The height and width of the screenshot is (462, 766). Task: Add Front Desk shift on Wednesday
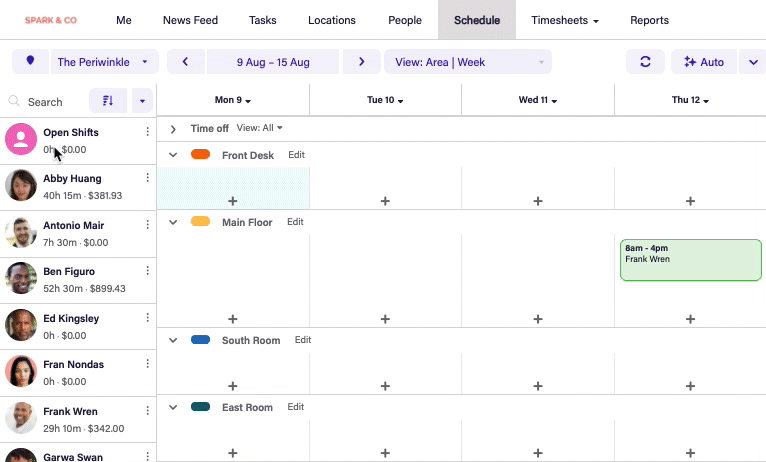click(x=538, y=201)
